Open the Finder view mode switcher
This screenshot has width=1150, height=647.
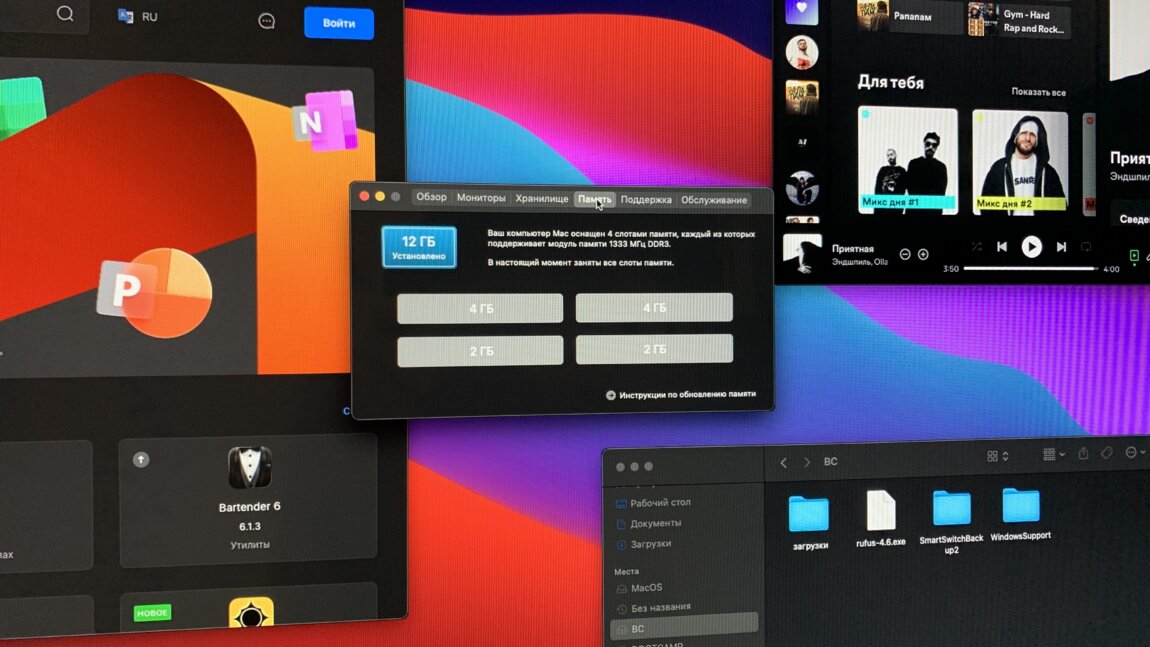point(998,456)
